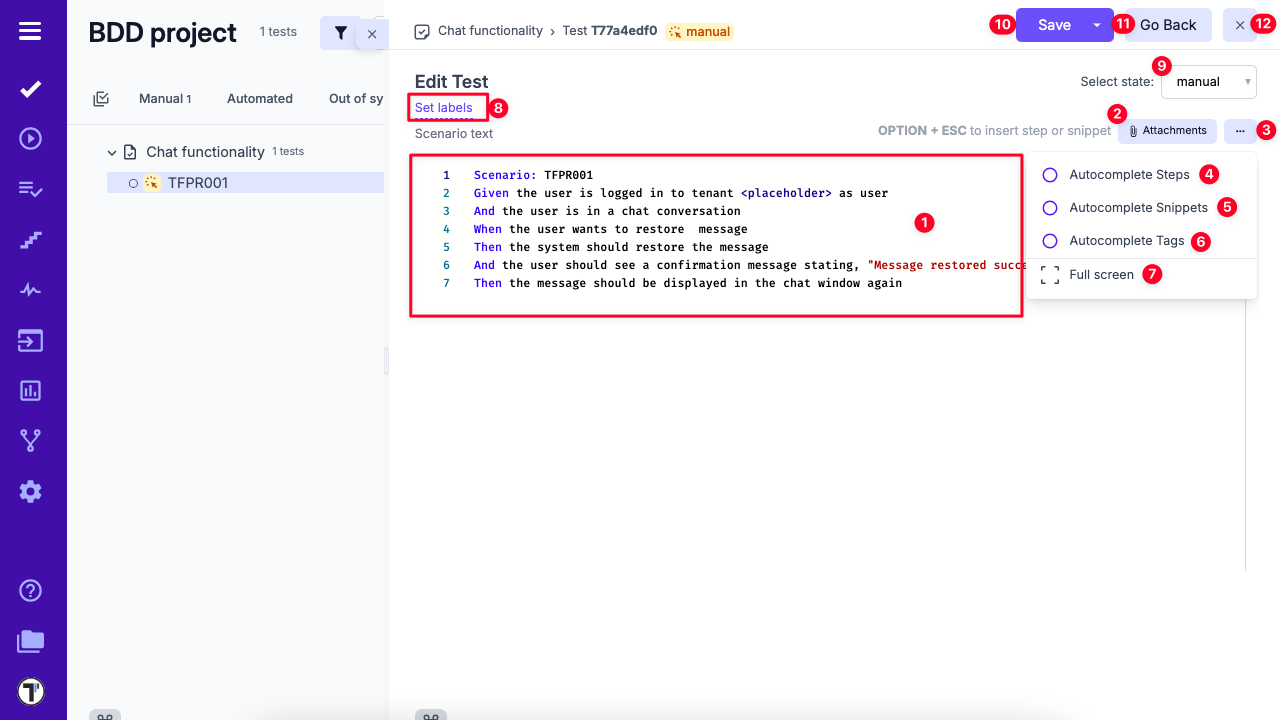Click the Set labels link
Screen dimensions: 1280x720
point(444,108)
